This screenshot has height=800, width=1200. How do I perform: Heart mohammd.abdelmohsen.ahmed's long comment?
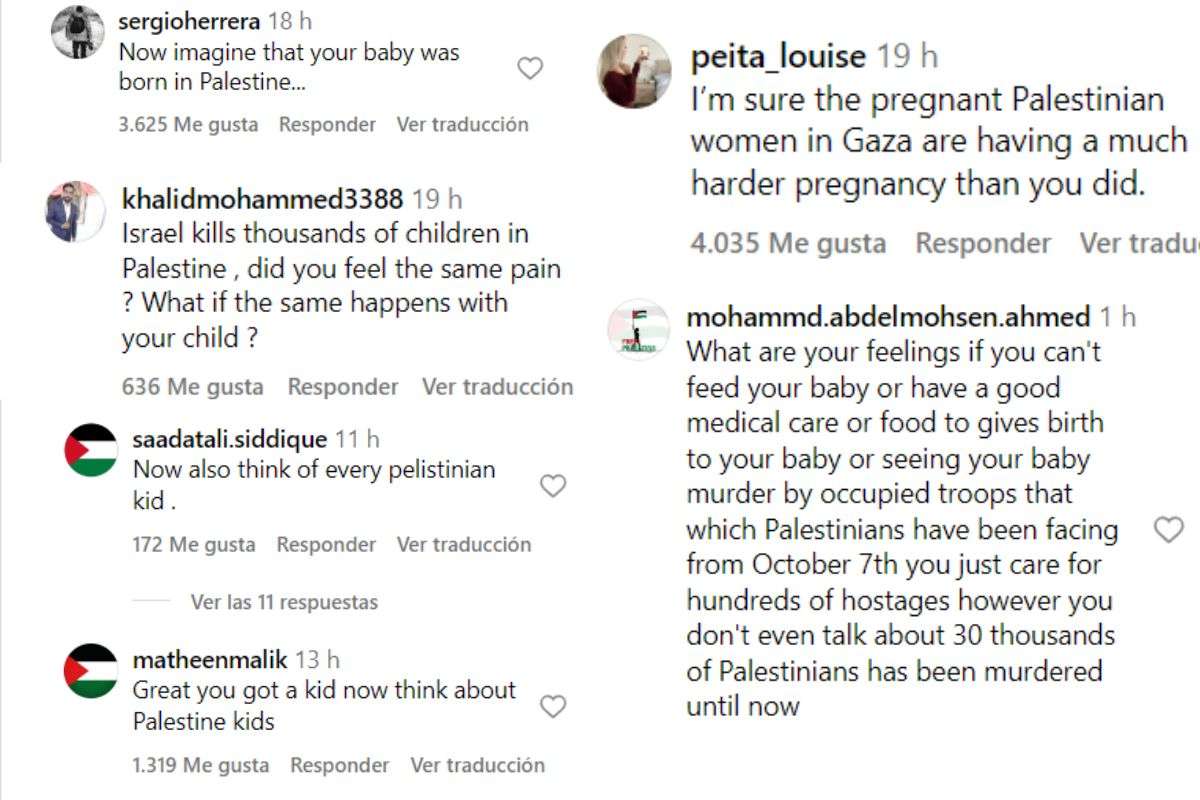(1168, 530)
